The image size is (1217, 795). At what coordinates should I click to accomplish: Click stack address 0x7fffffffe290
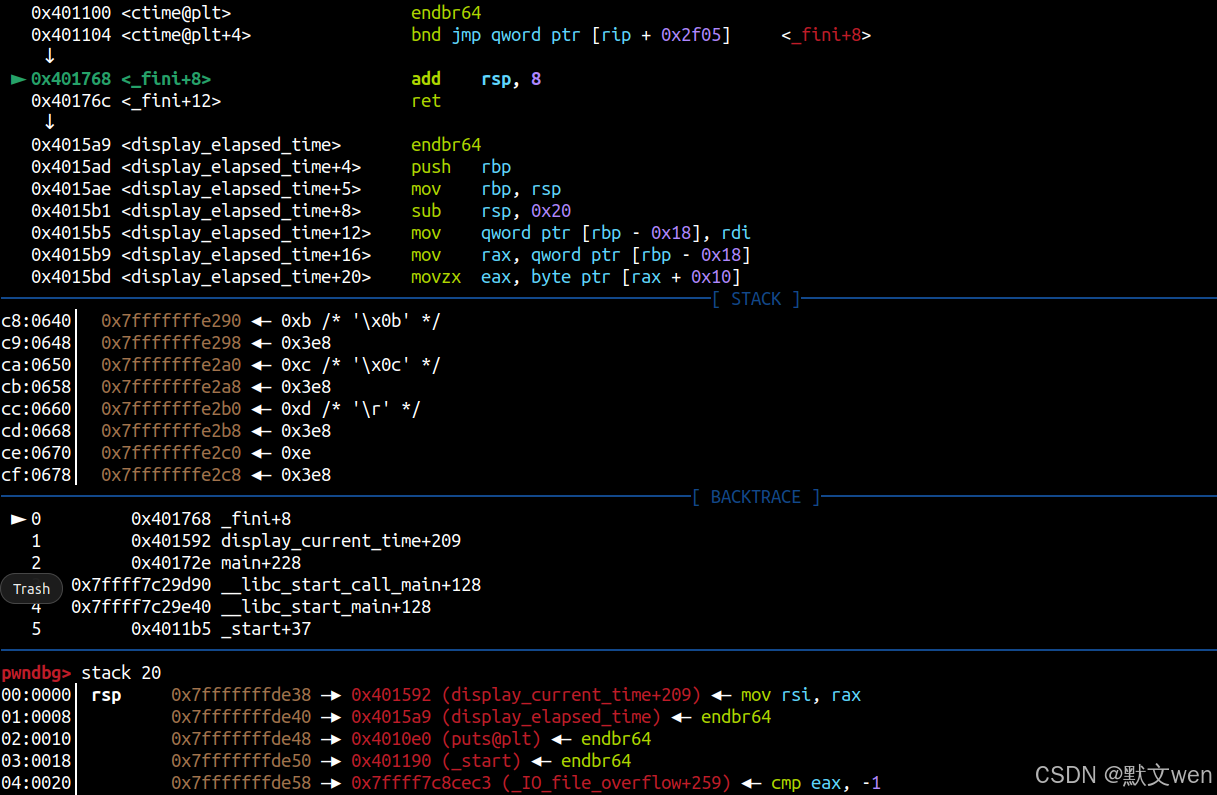tap(171, 320)
